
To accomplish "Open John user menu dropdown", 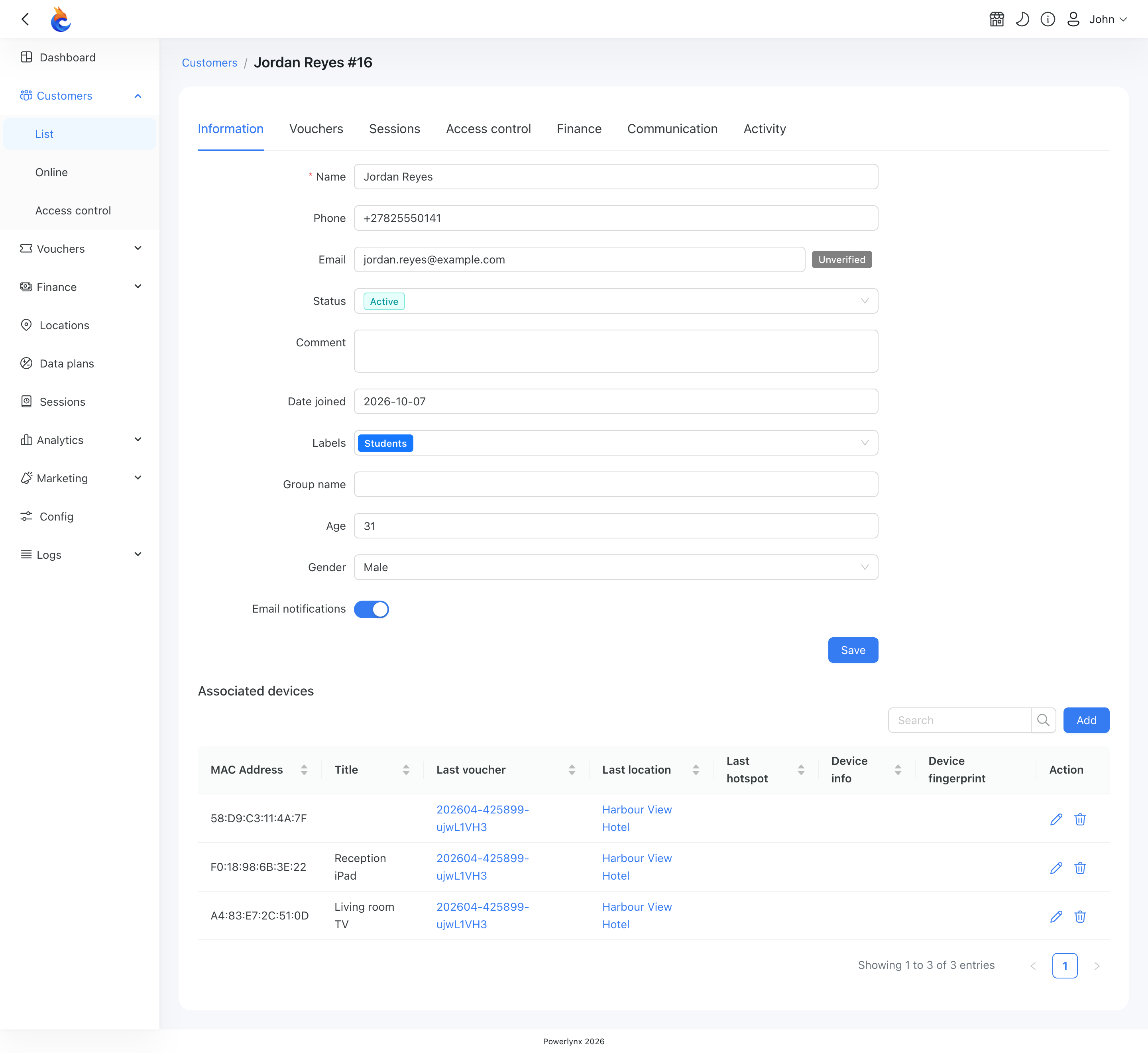I will click(x=1108, y=20).
